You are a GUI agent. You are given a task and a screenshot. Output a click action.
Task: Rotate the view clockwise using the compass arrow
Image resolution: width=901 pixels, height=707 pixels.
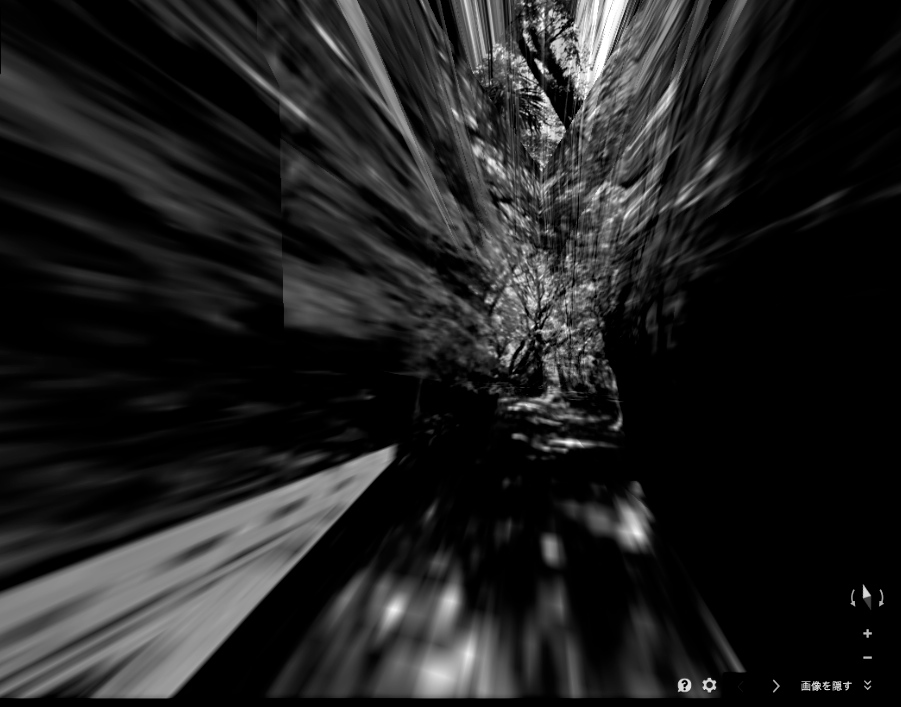point(881,598)
